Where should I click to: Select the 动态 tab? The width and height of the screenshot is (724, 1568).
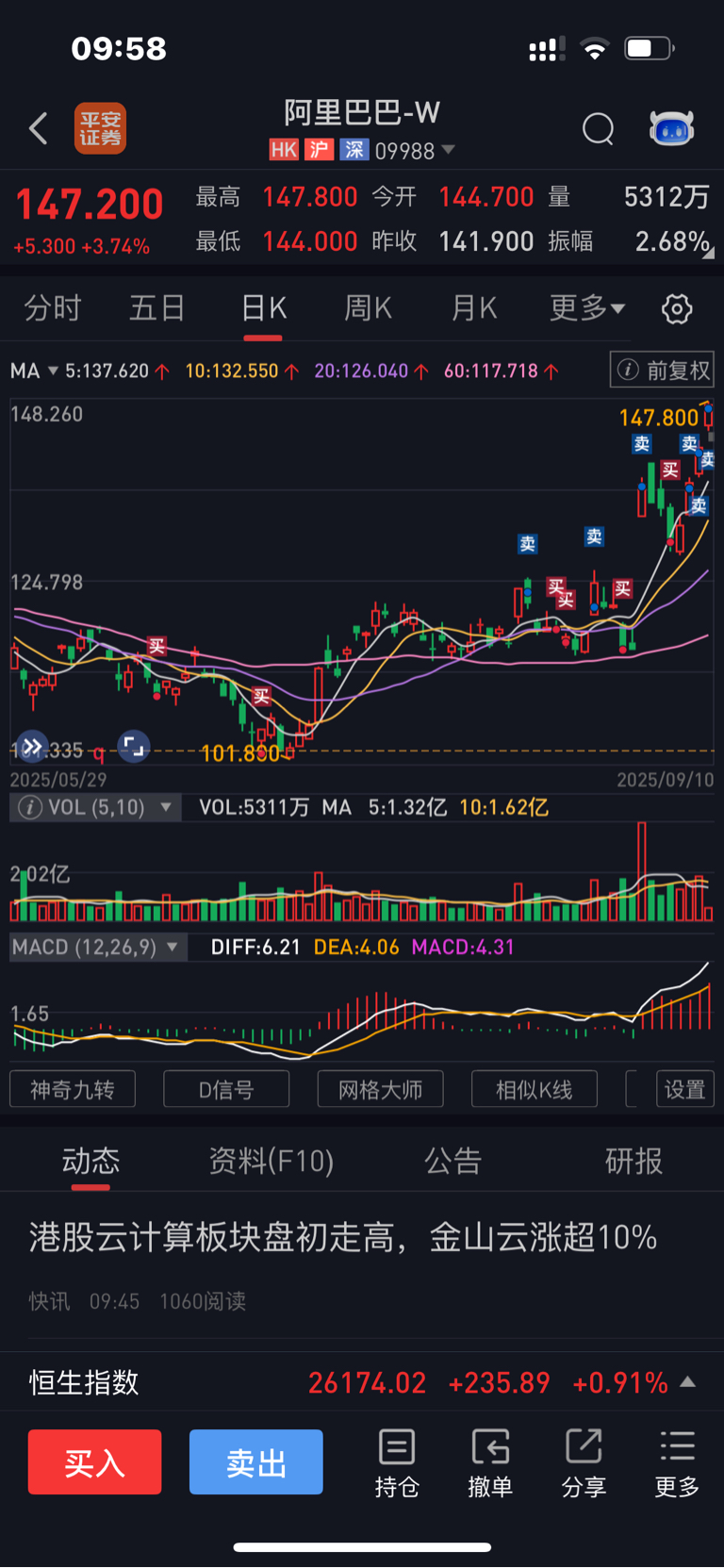[90, 1161]
